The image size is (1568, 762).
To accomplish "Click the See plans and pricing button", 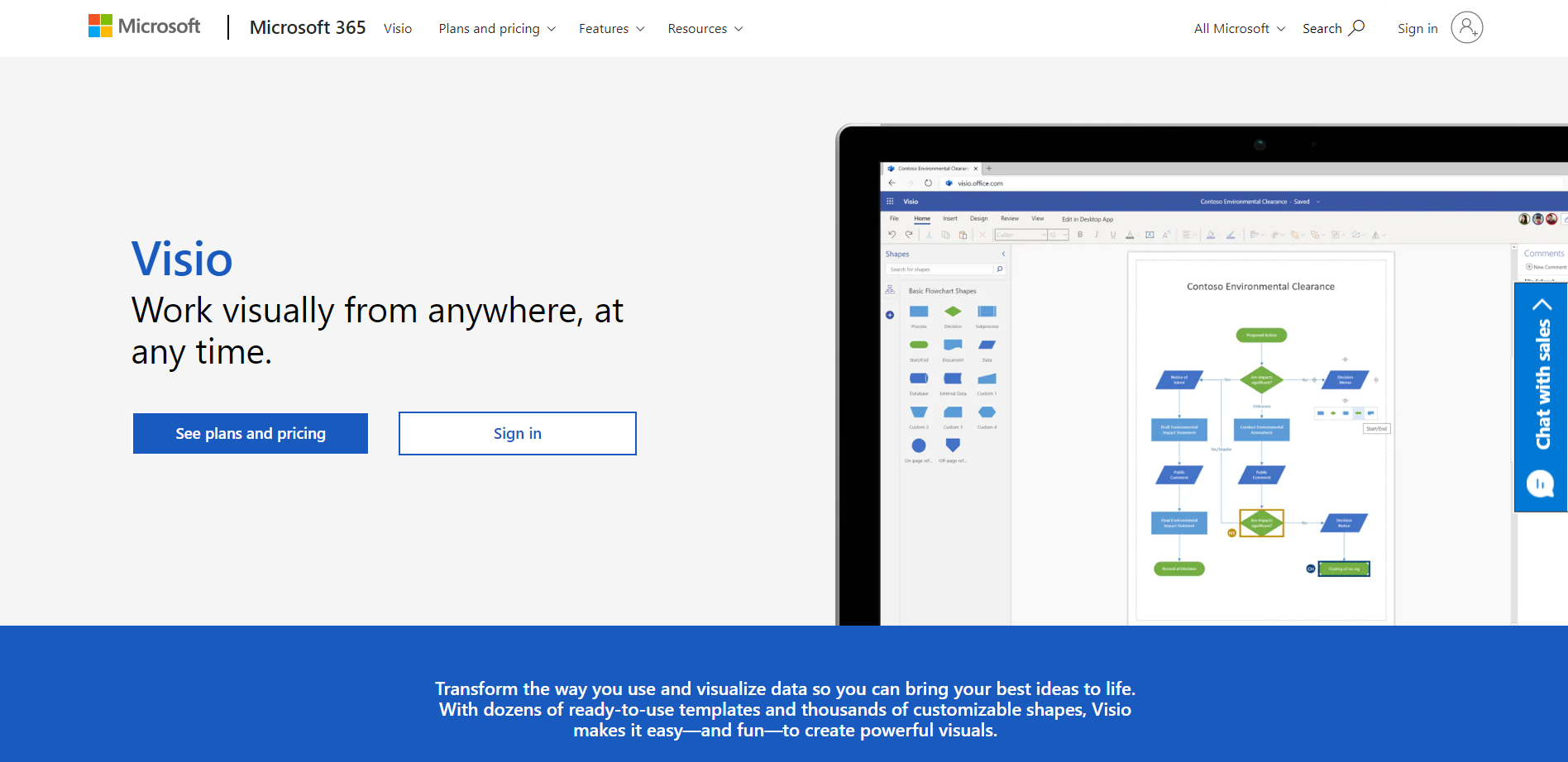I will [251, 433].
